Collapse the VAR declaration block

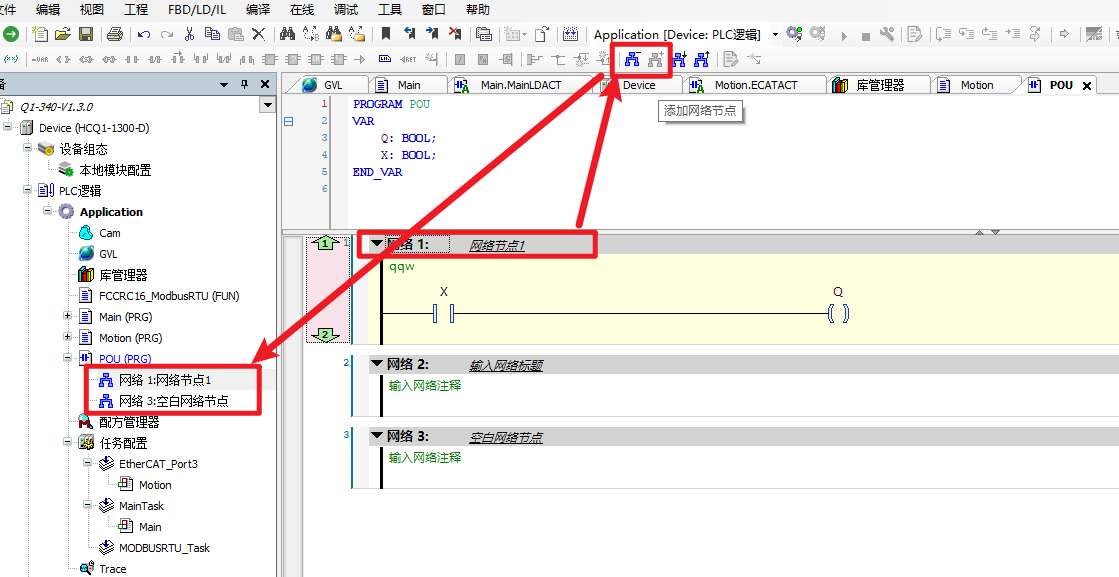point(289,121)
